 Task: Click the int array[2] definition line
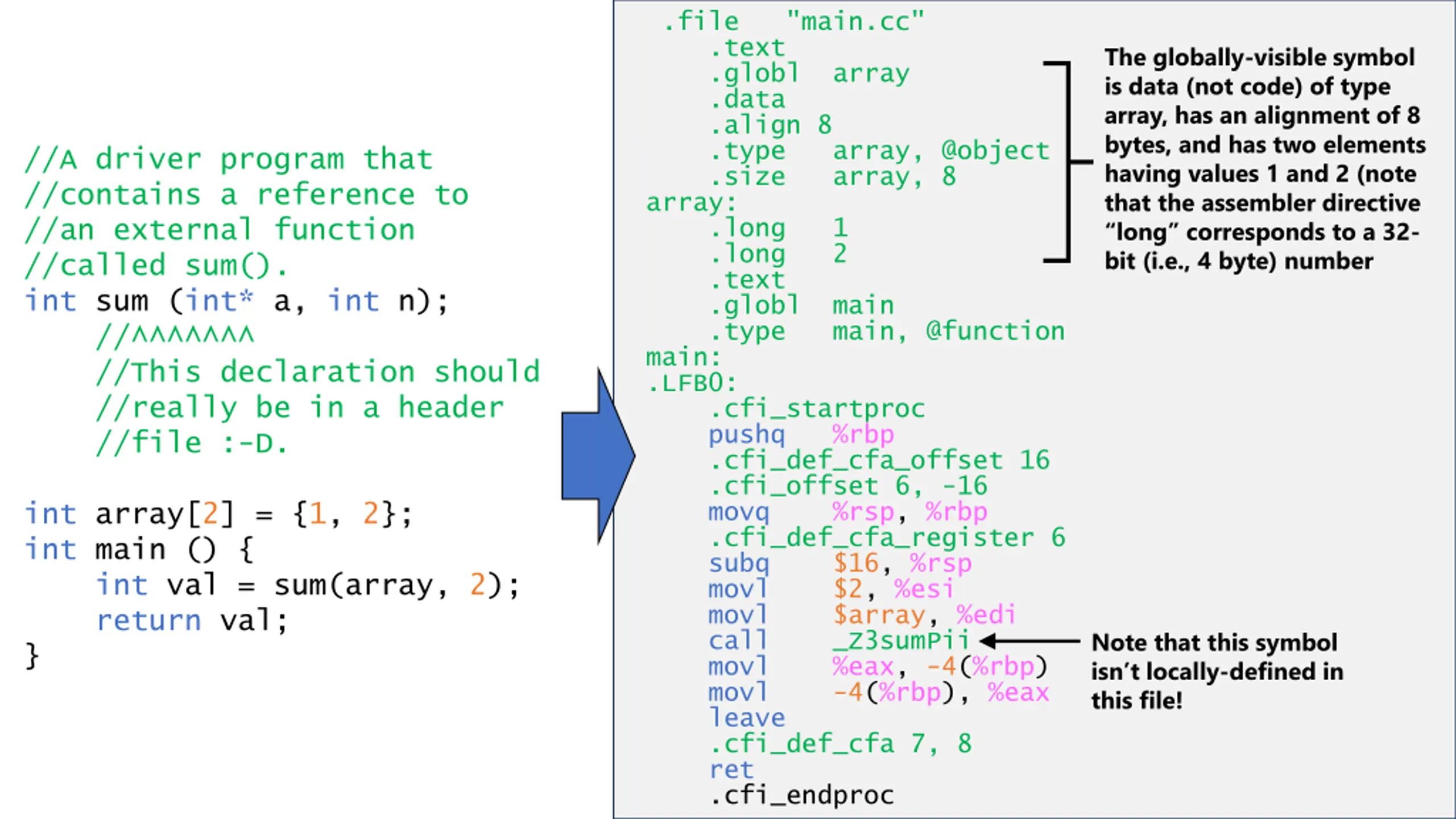point(218,514)
